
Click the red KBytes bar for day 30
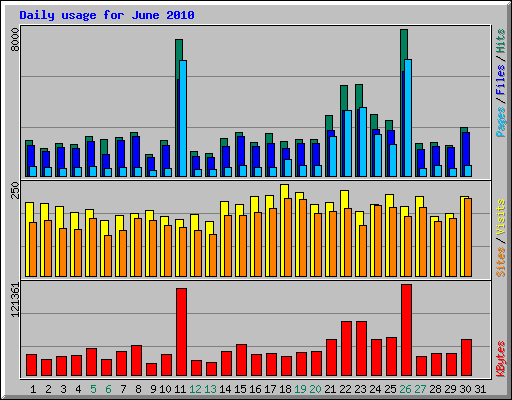click(x=466, y=358)
